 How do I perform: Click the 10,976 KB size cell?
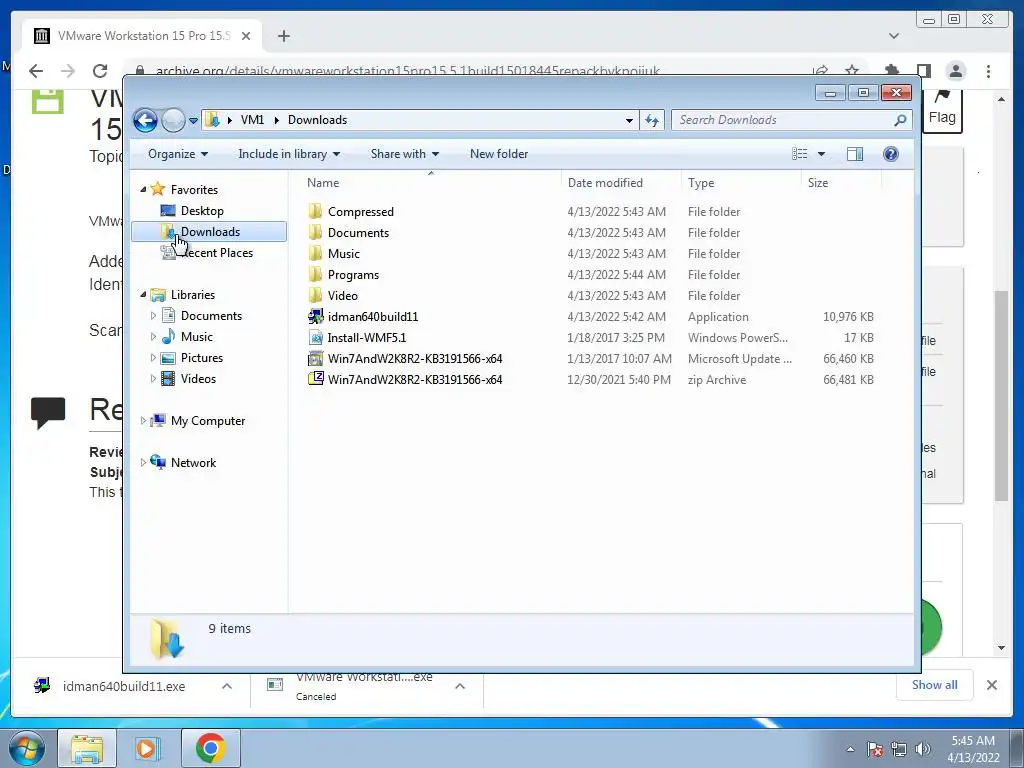click(848, 317)
